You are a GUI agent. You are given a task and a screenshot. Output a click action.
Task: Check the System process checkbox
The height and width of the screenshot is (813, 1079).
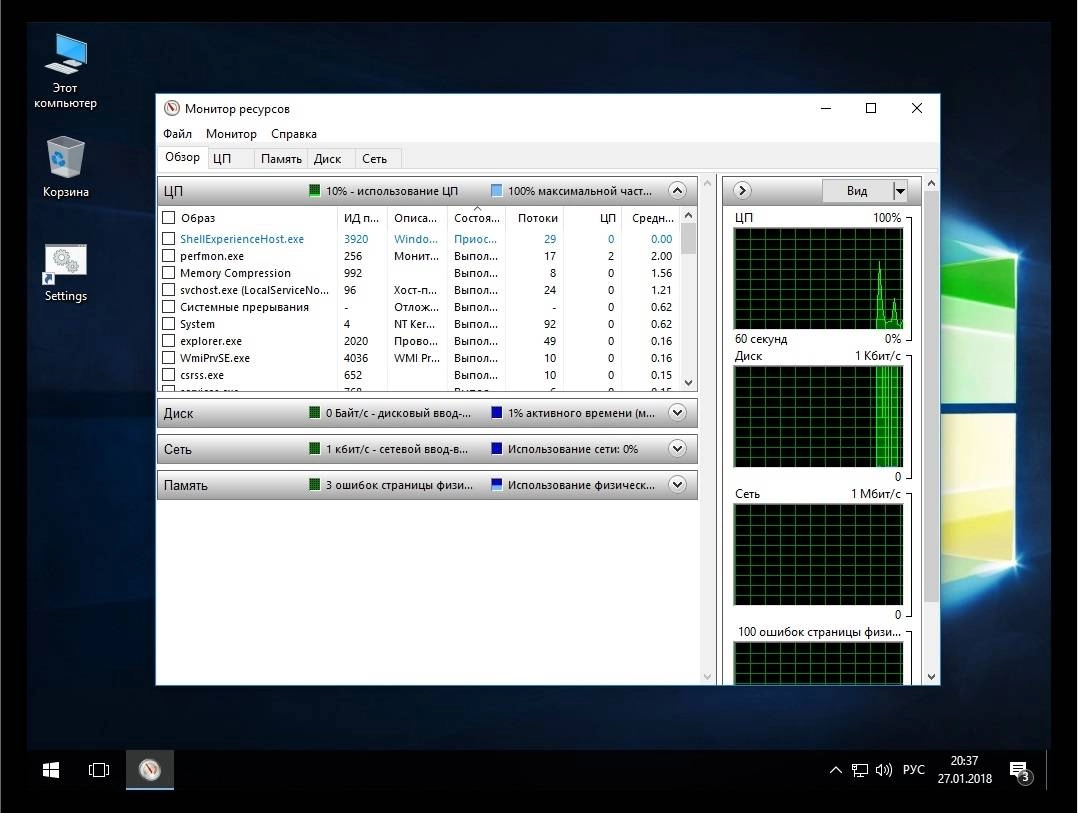[x=168, y=324]
